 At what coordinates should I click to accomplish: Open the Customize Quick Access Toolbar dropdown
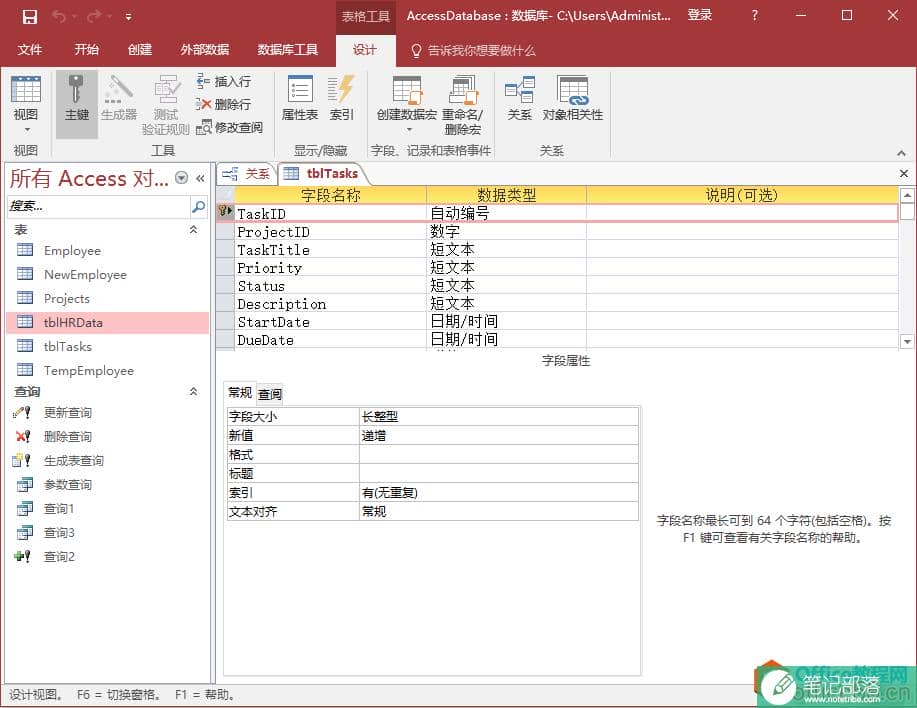click(128, 17)
